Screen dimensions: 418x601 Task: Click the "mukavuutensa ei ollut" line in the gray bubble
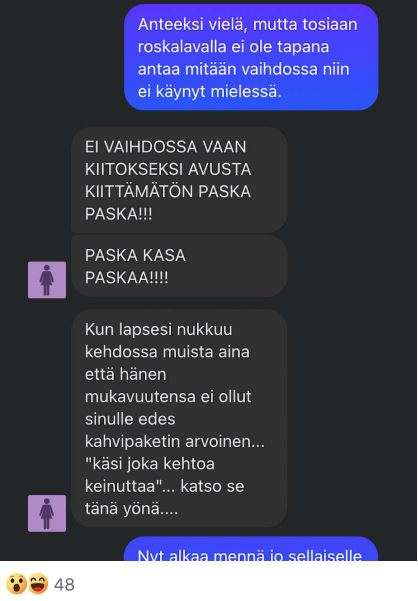[x=168, y=396]
